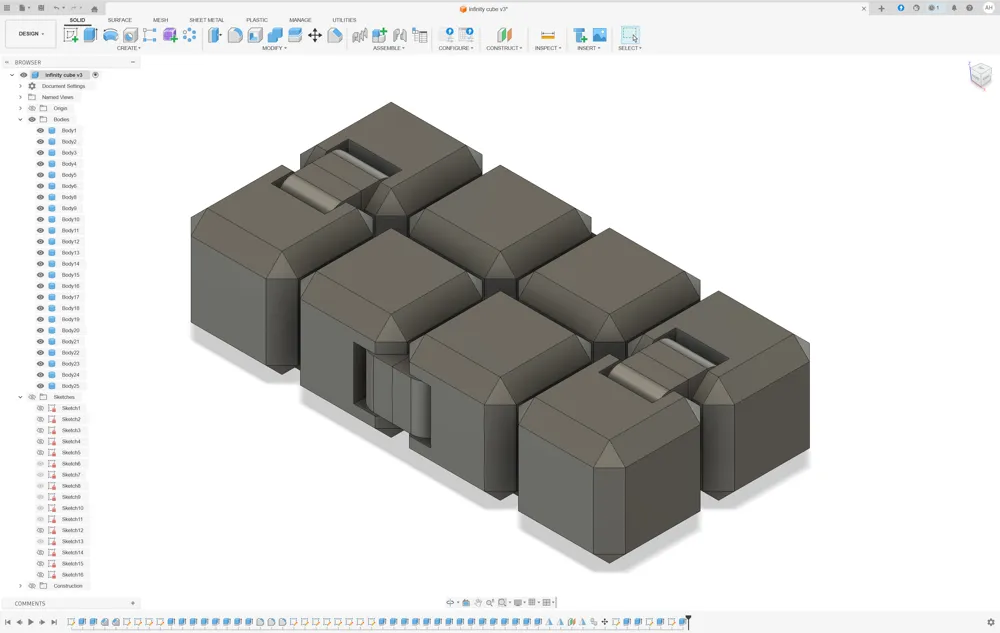Select the Fillet tool
The height and width of the screenshot is (633, 1000).
(x=235, y=35)
